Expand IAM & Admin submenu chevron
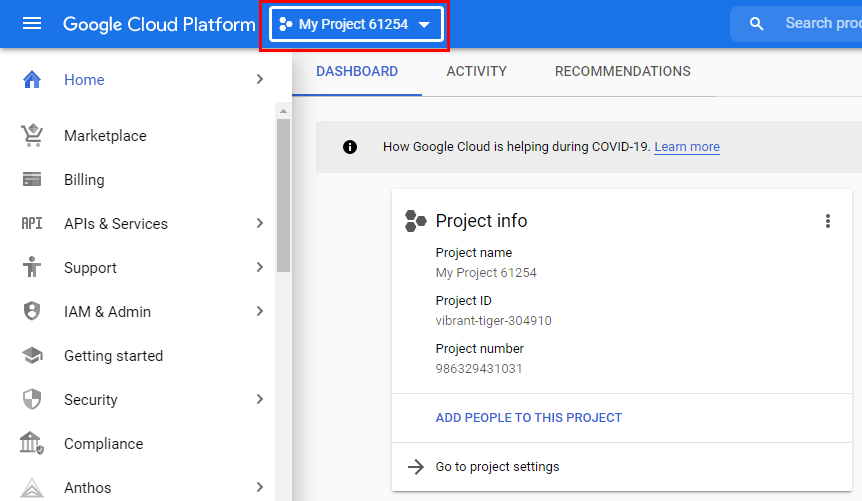Screen dimensions: 862x501 260,311
